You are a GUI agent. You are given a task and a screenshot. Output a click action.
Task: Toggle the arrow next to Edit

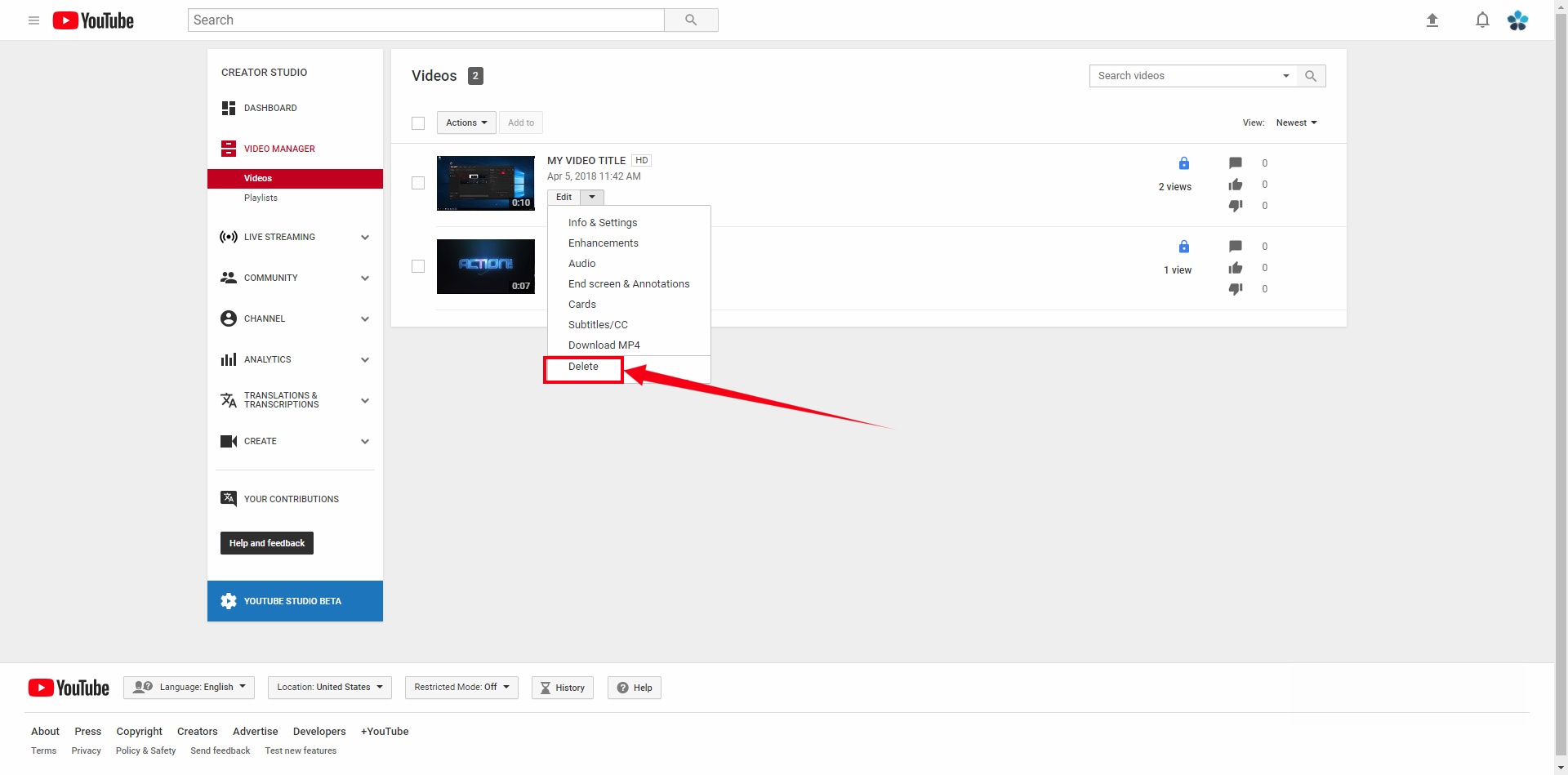[x=592, y=197]
